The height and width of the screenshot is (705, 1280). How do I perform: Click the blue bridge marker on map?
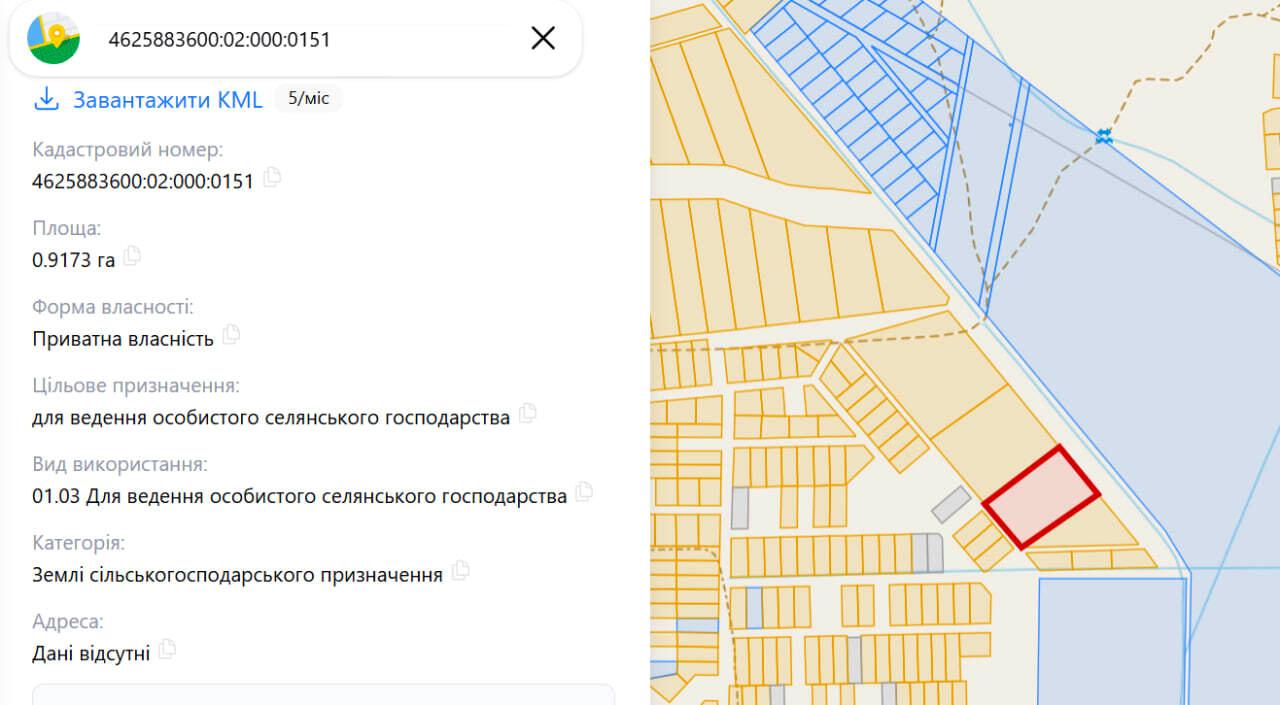[1103, 136]
